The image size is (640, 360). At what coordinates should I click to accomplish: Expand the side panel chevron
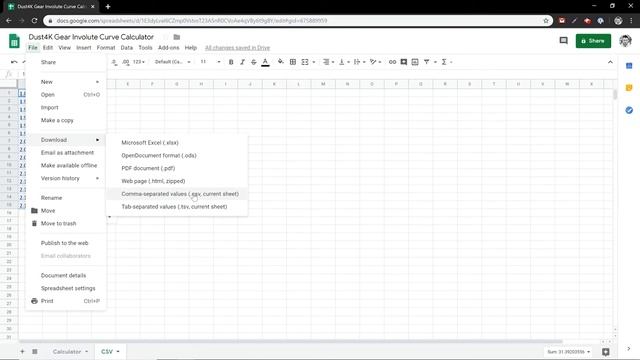point(629,349)
